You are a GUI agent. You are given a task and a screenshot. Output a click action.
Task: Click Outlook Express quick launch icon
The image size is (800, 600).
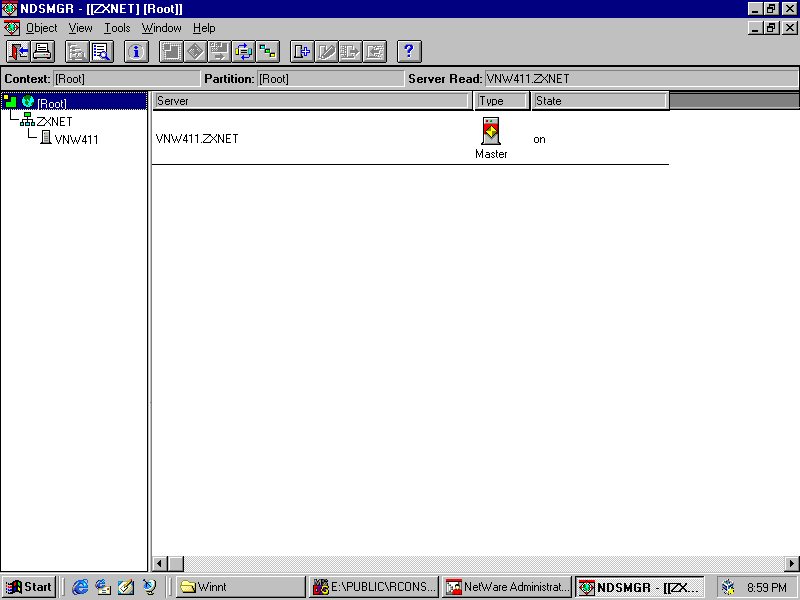(103, 587)
